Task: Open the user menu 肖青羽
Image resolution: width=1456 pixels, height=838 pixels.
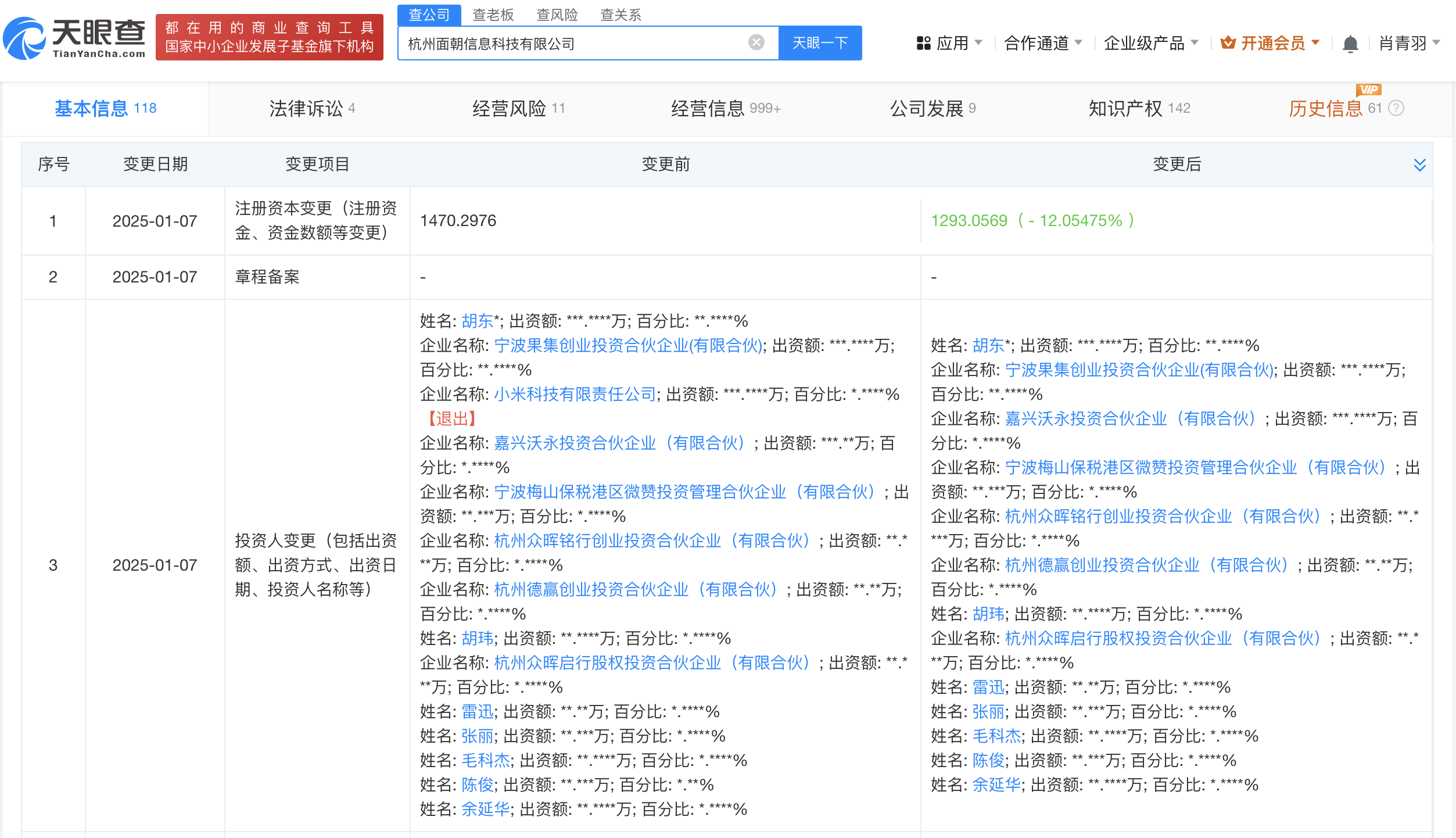Action: pyautogui.click(x=1410, y=43)
